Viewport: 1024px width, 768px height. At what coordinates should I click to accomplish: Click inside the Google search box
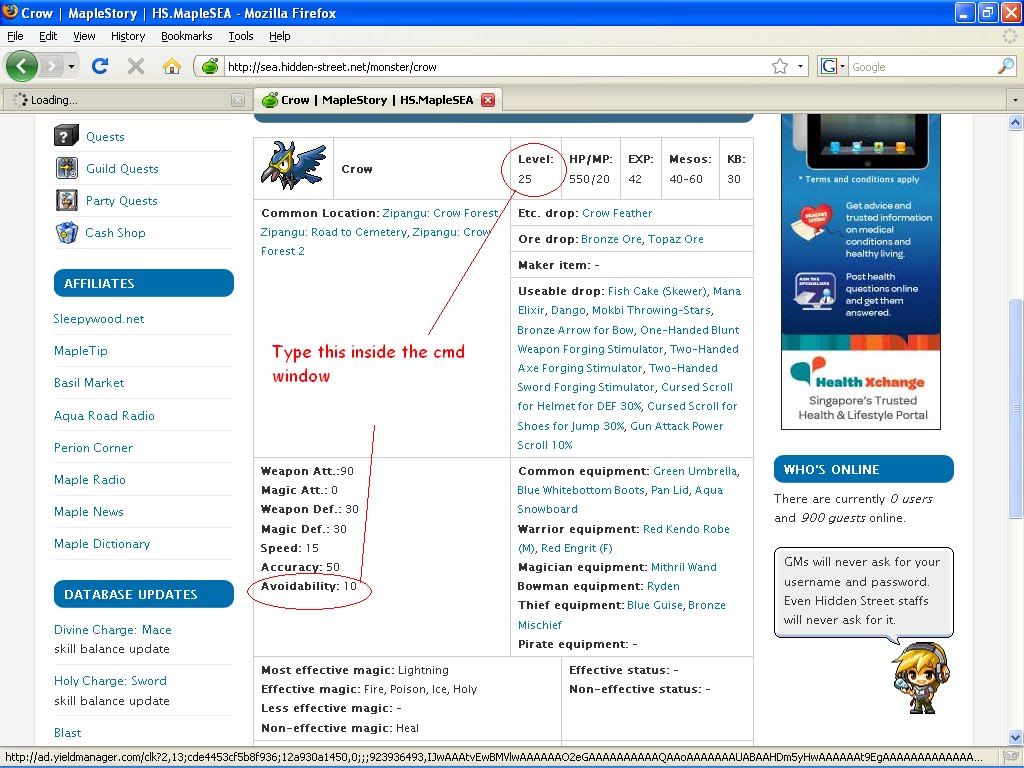click(x=922, y=66)
